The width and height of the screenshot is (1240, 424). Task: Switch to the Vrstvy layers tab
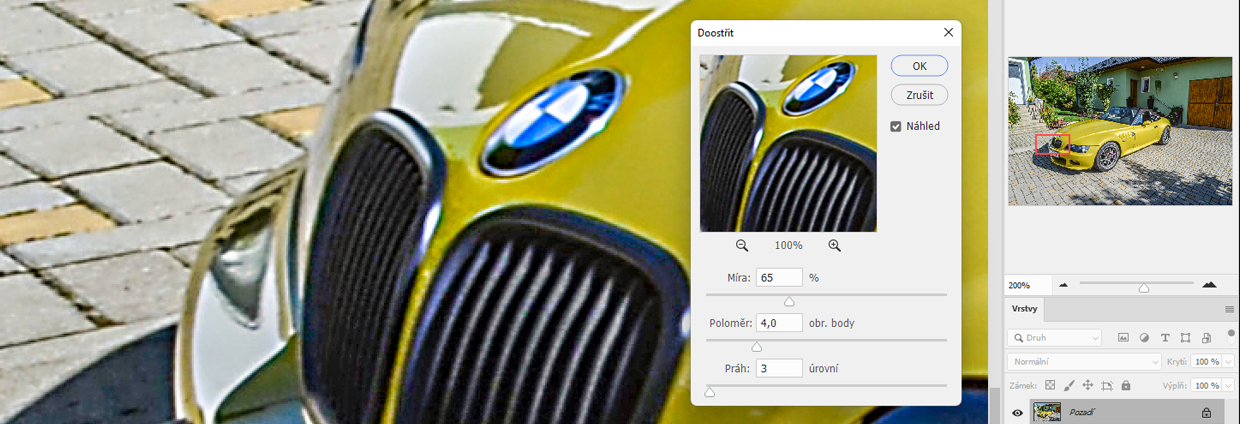[x=1024, y=309]
